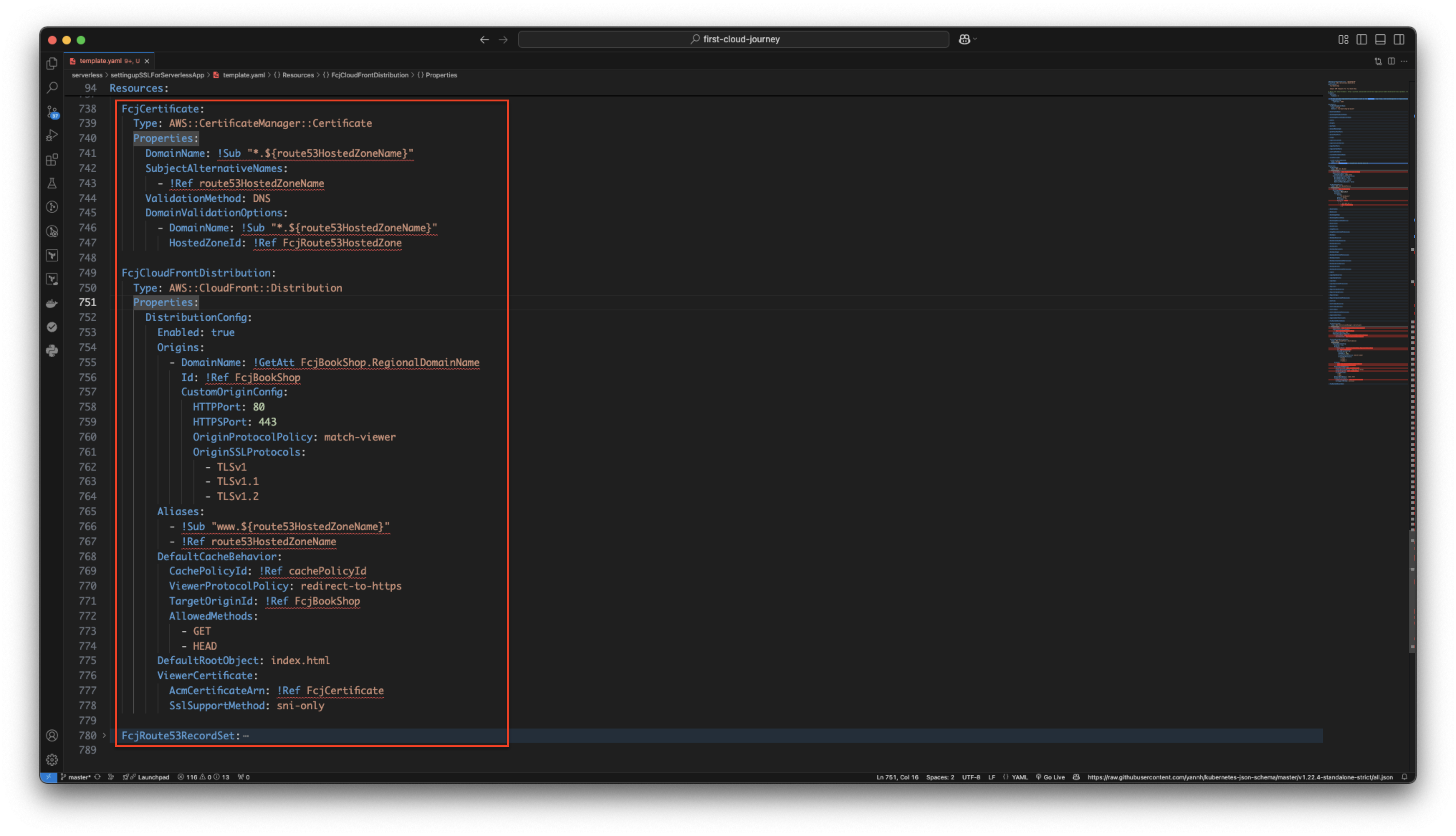Go forward with the right arrow
1456x836 pixels.
click(x=503, y=40)
